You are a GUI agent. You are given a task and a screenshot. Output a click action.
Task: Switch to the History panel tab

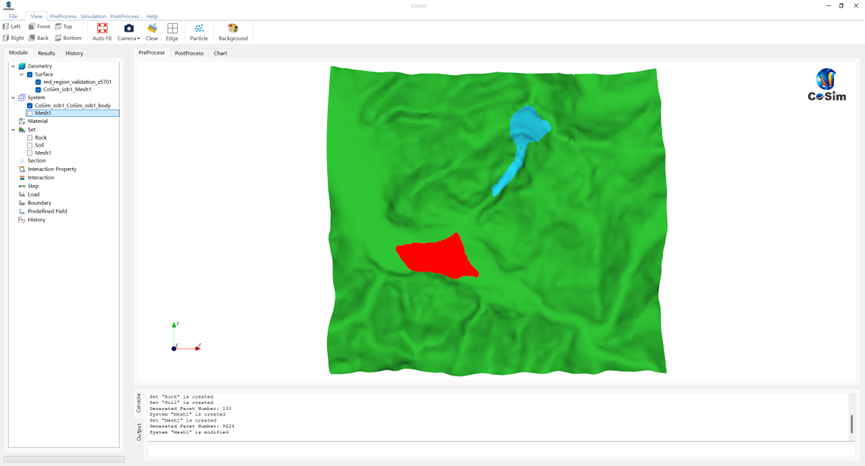(x=74, y=53)
